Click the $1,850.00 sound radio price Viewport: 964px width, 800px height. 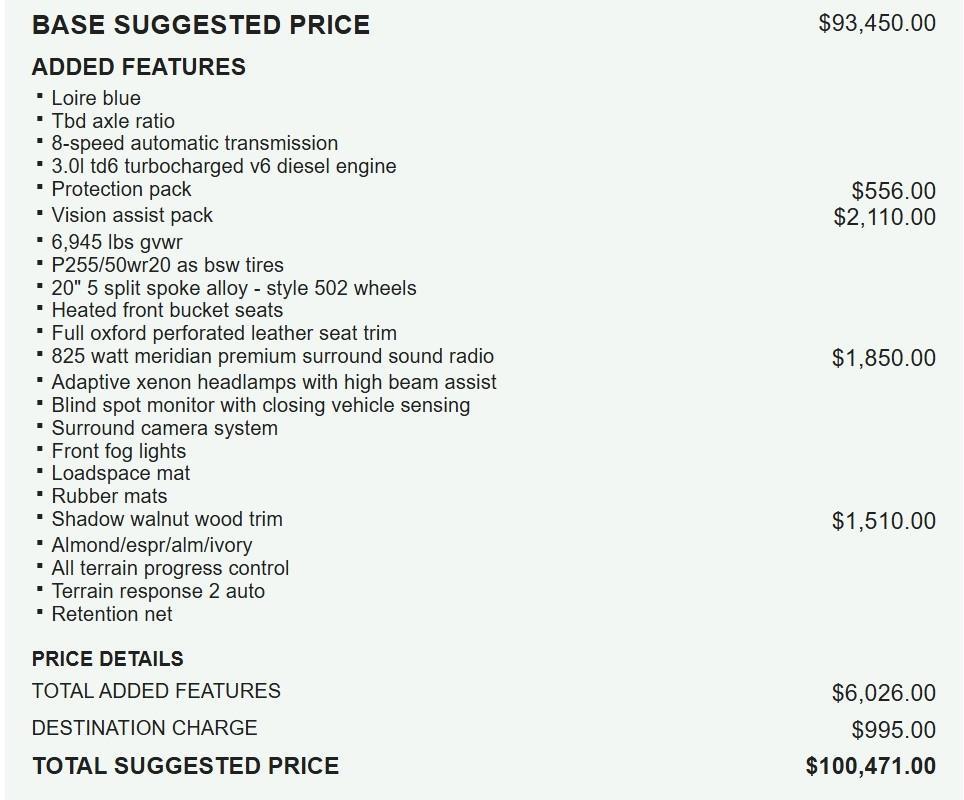coord(883,358)
